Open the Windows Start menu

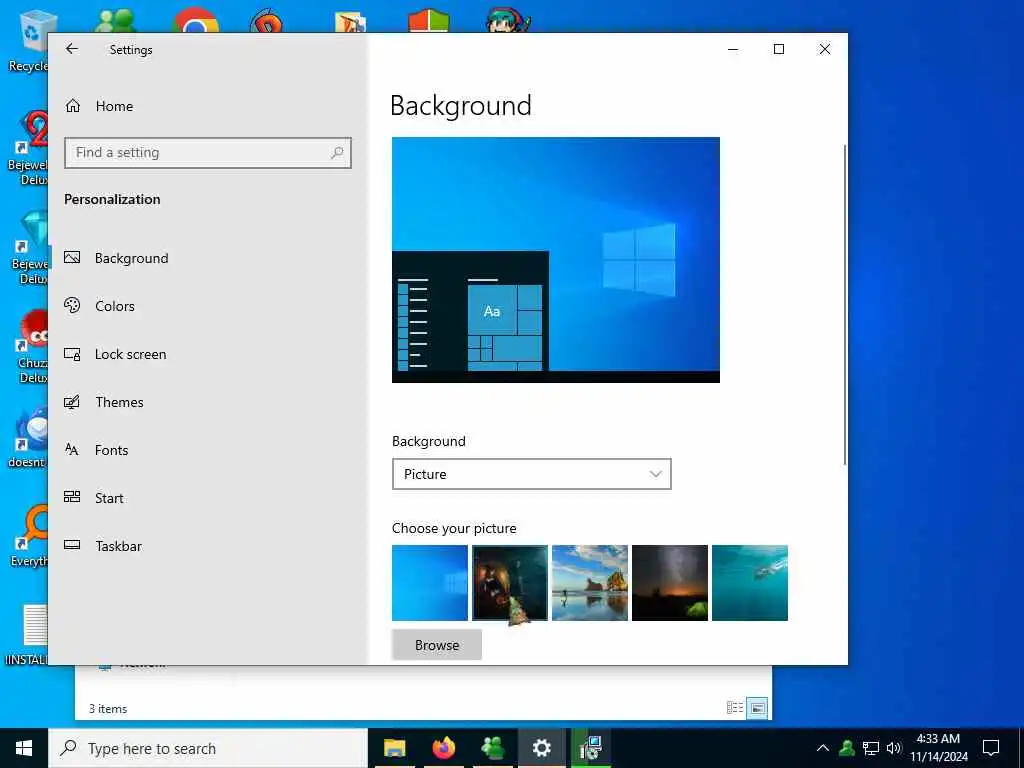[x=24, y=748]
